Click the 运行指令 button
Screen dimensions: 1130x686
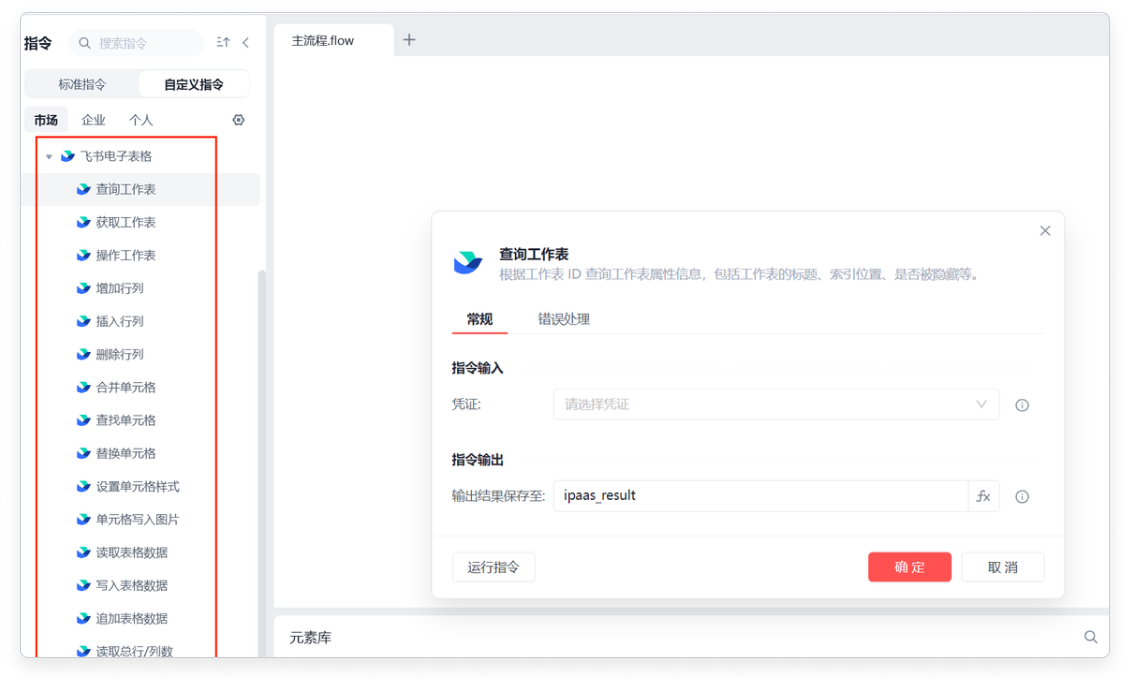point(493,567)
